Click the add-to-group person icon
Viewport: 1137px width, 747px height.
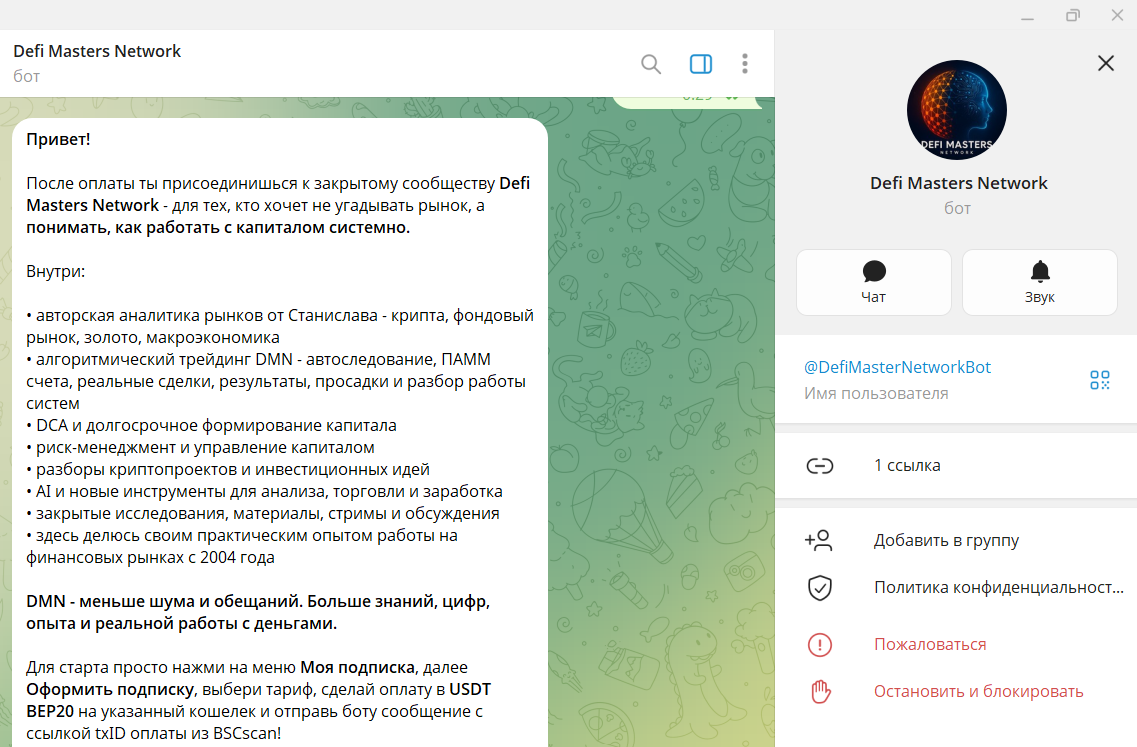coord(819,540)
